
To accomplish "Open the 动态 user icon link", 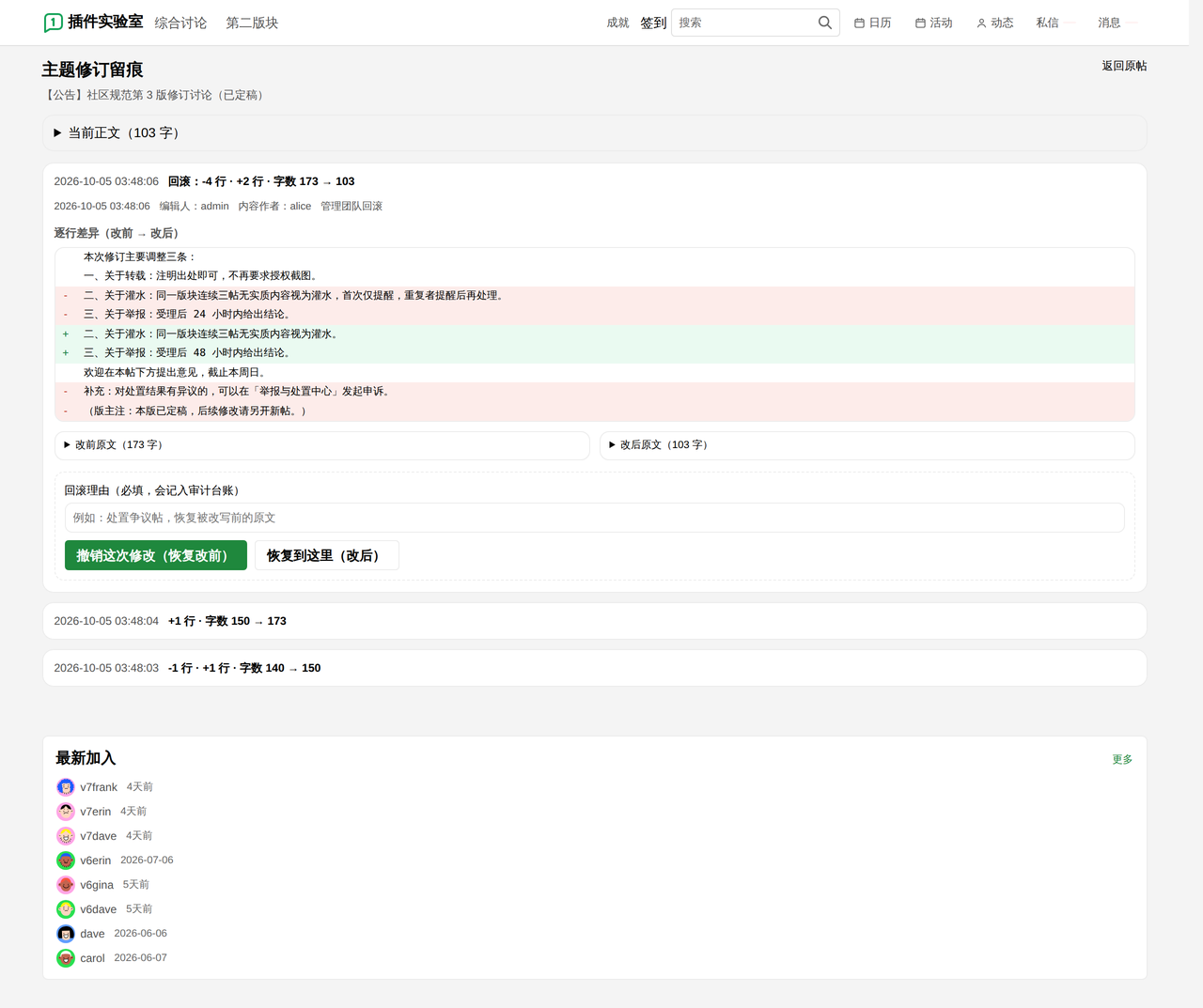I will click(x=994, y=23).
